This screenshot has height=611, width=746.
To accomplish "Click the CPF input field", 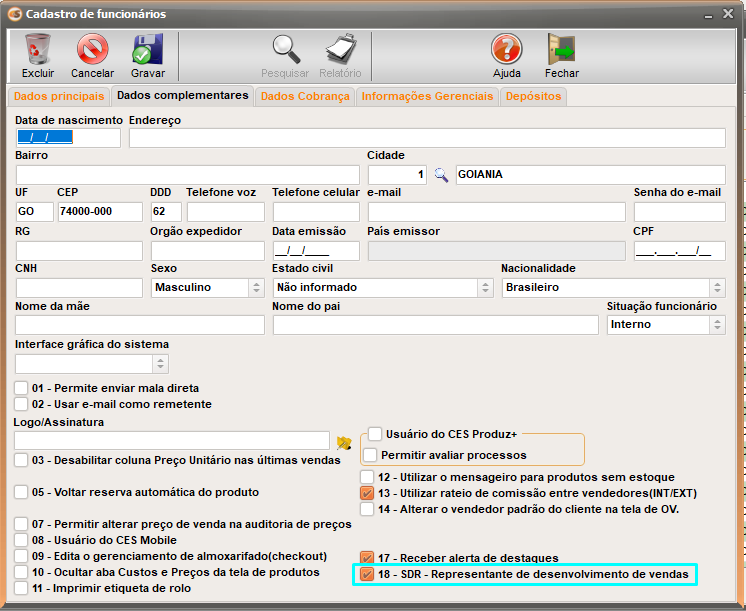I will pos(679,251).
